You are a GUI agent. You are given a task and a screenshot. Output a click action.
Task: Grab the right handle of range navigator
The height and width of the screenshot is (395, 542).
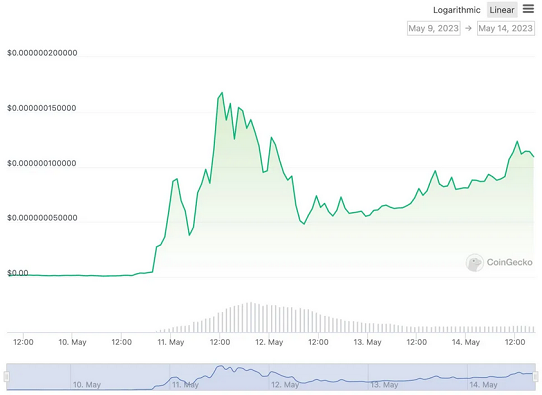click(x=535, y=376)
